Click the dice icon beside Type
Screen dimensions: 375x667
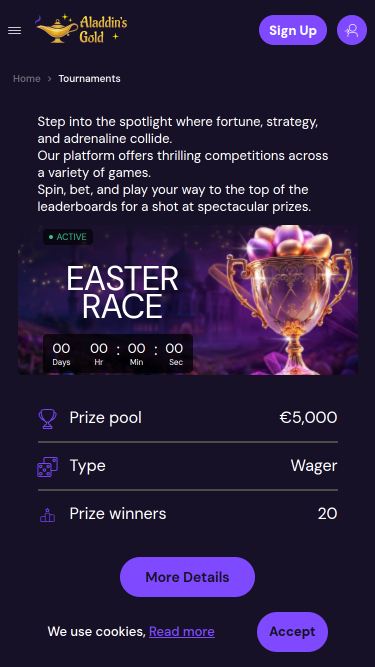pos(47,467)
